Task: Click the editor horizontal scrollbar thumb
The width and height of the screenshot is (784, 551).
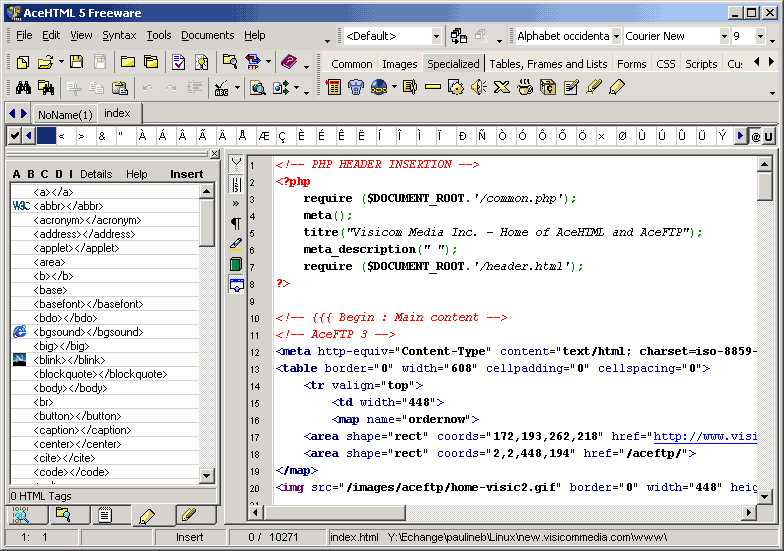Action: pyautogui.click(x=334, y=512)
